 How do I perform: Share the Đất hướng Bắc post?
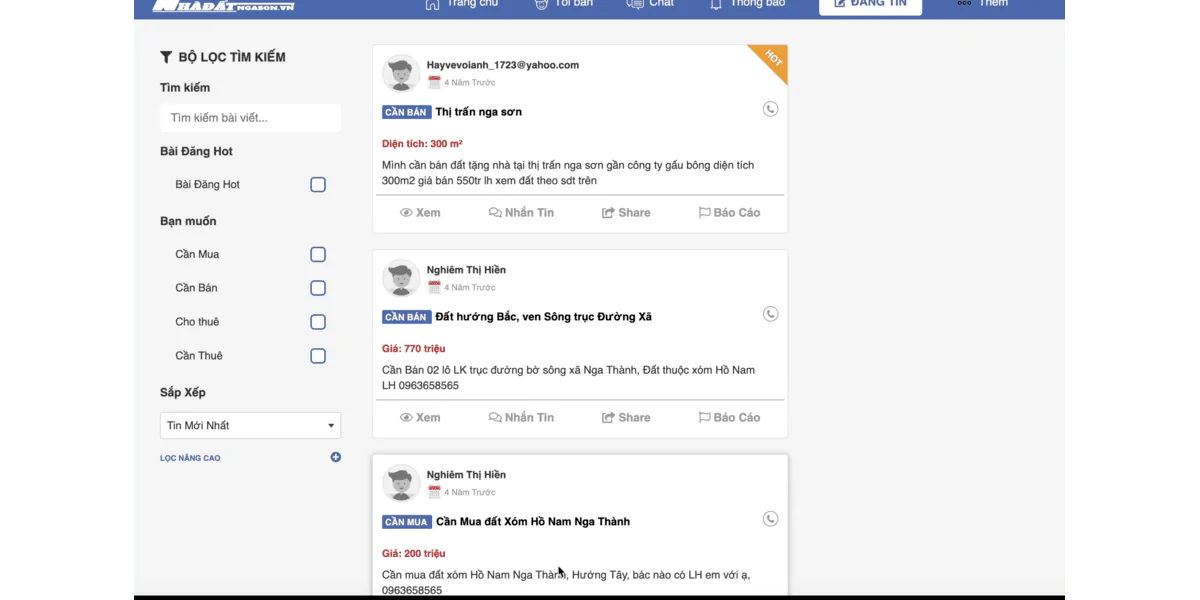[626, 418]
